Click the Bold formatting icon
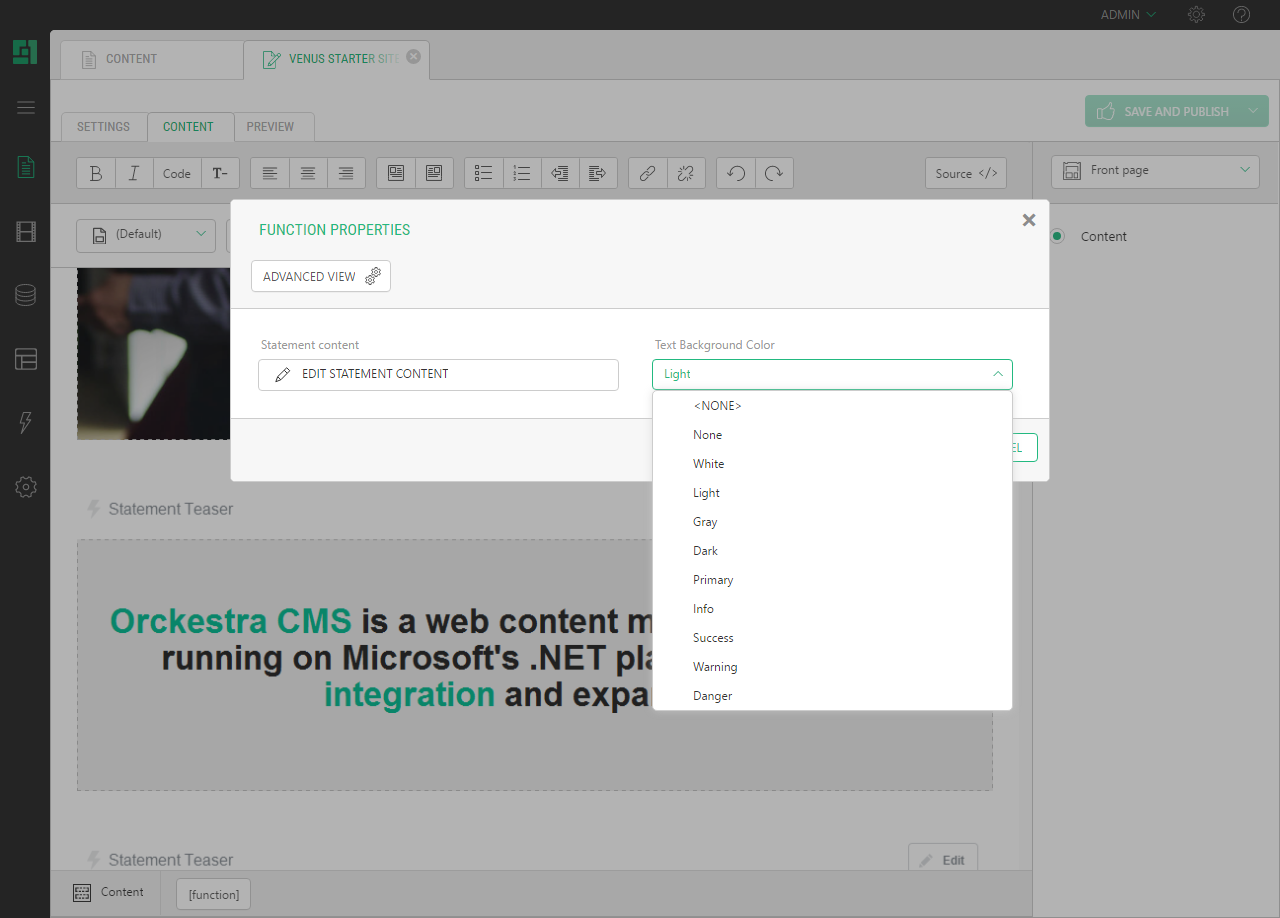The image size is (1280, 918). (96, 173)
